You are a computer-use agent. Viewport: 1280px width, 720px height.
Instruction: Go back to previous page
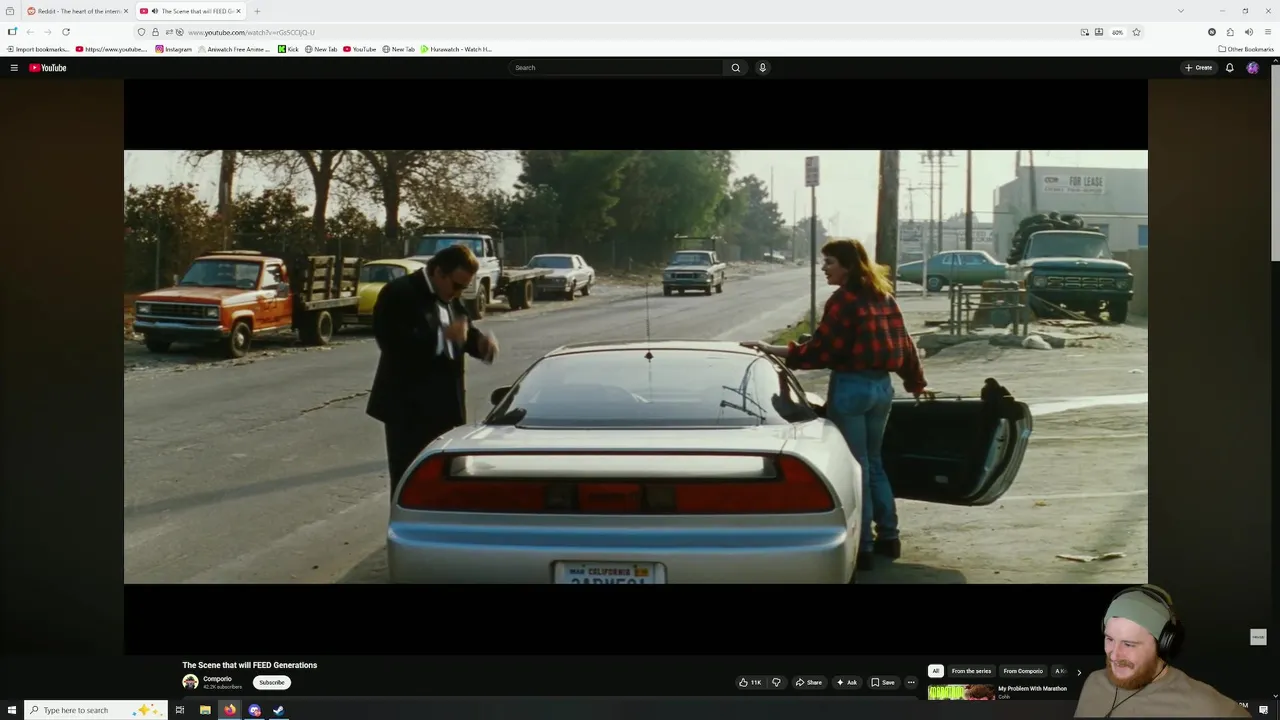click(x=30, y=32)
